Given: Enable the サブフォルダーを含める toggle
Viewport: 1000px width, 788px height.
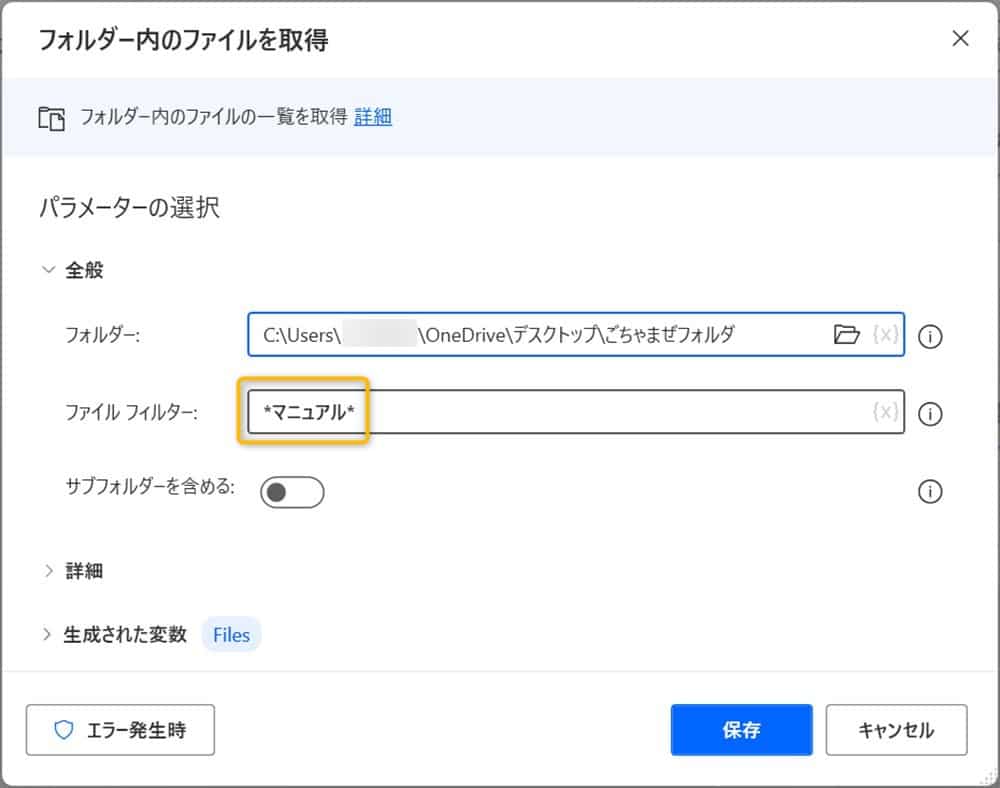Looking at the screenshot, I should coord(292,491).
